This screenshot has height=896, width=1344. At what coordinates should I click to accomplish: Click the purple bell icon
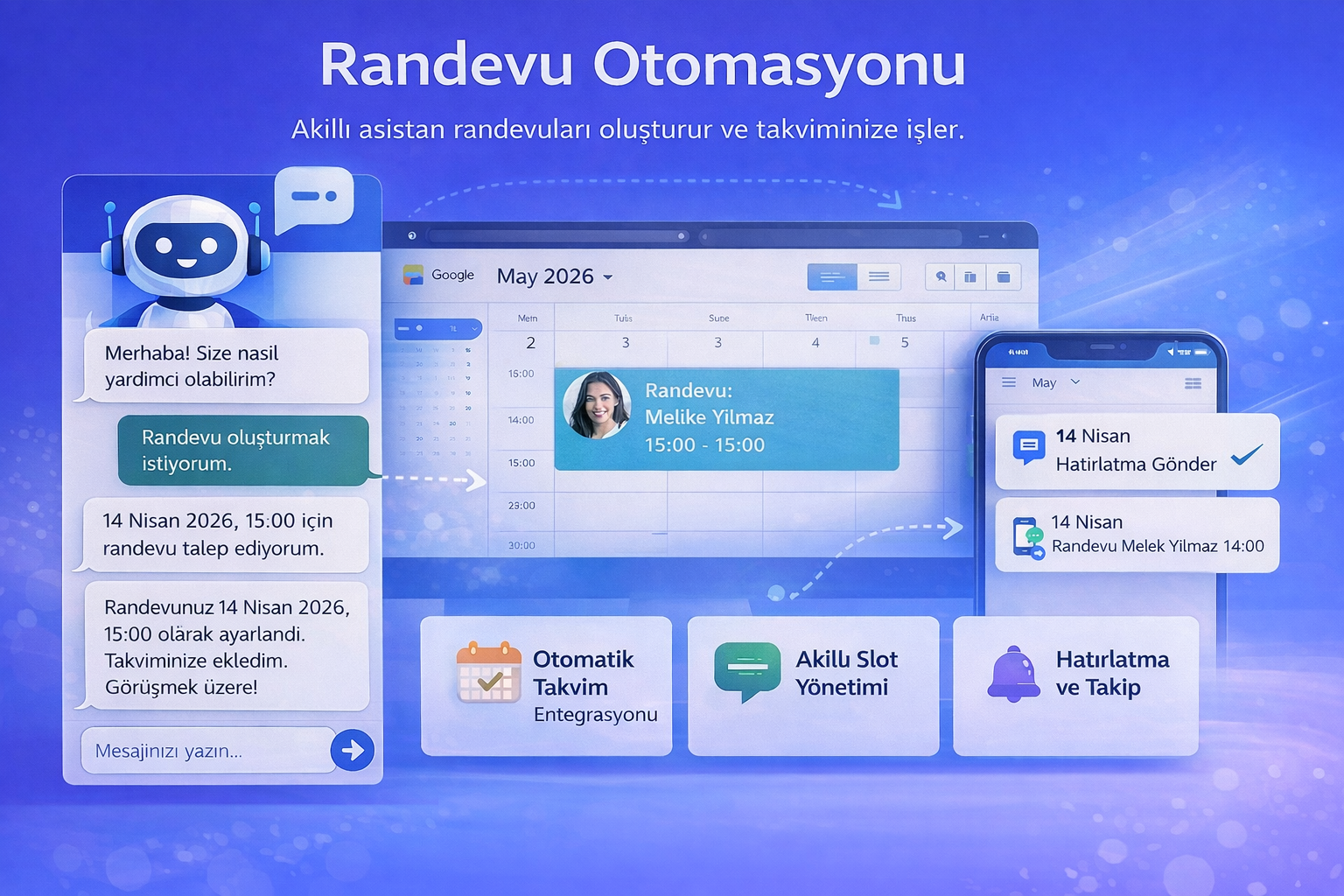[1014, 674]
